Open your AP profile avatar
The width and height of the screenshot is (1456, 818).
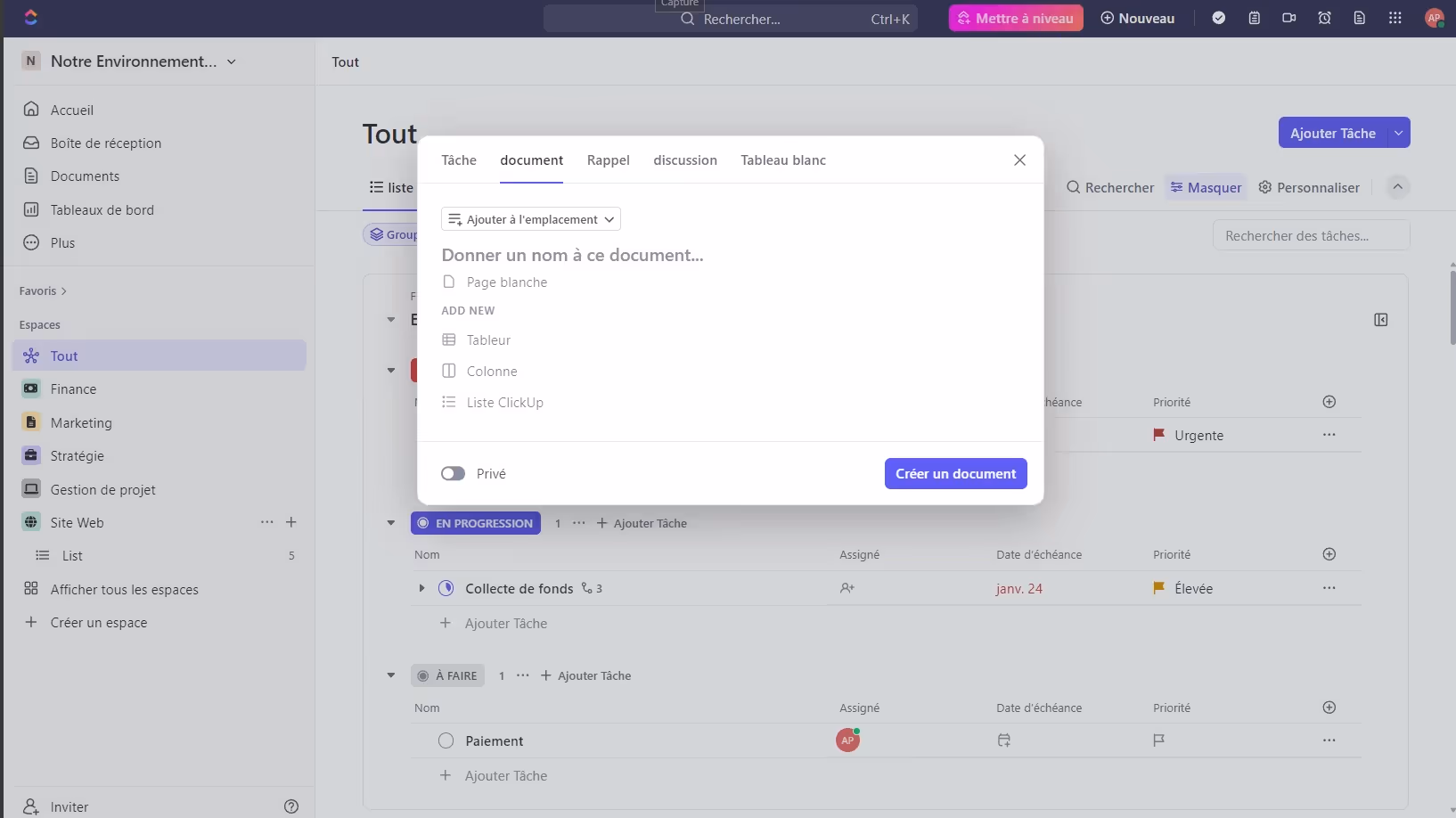[x=1435, y=18]
